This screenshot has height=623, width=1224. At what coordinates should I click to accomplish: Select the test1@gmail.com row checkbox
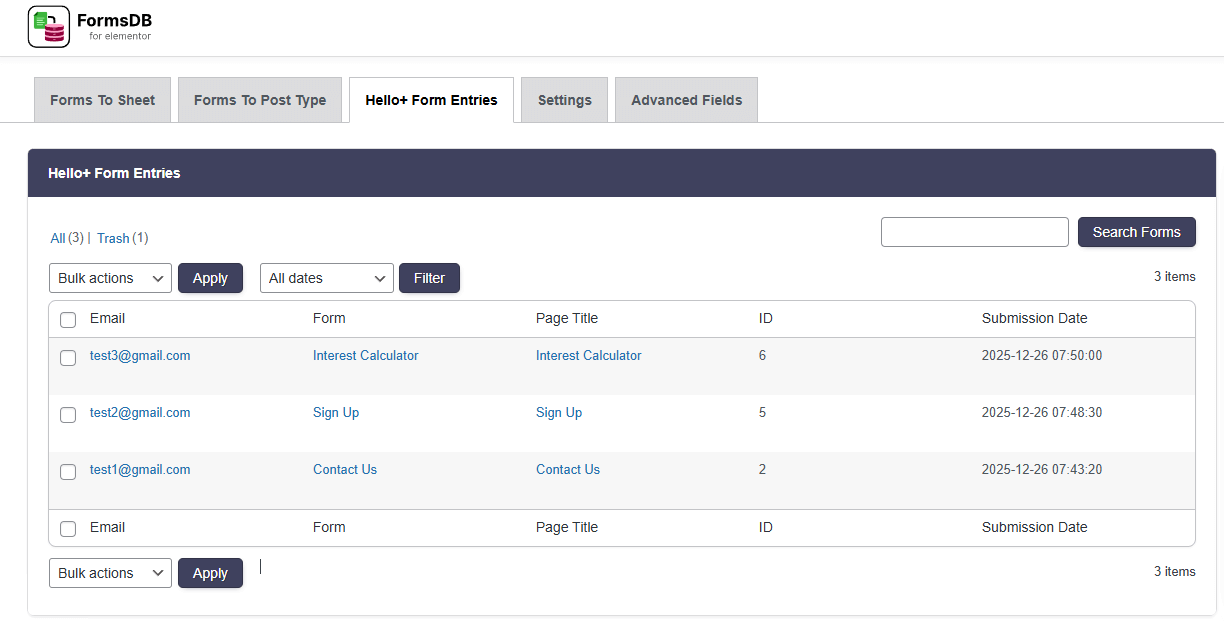(68, 472)
